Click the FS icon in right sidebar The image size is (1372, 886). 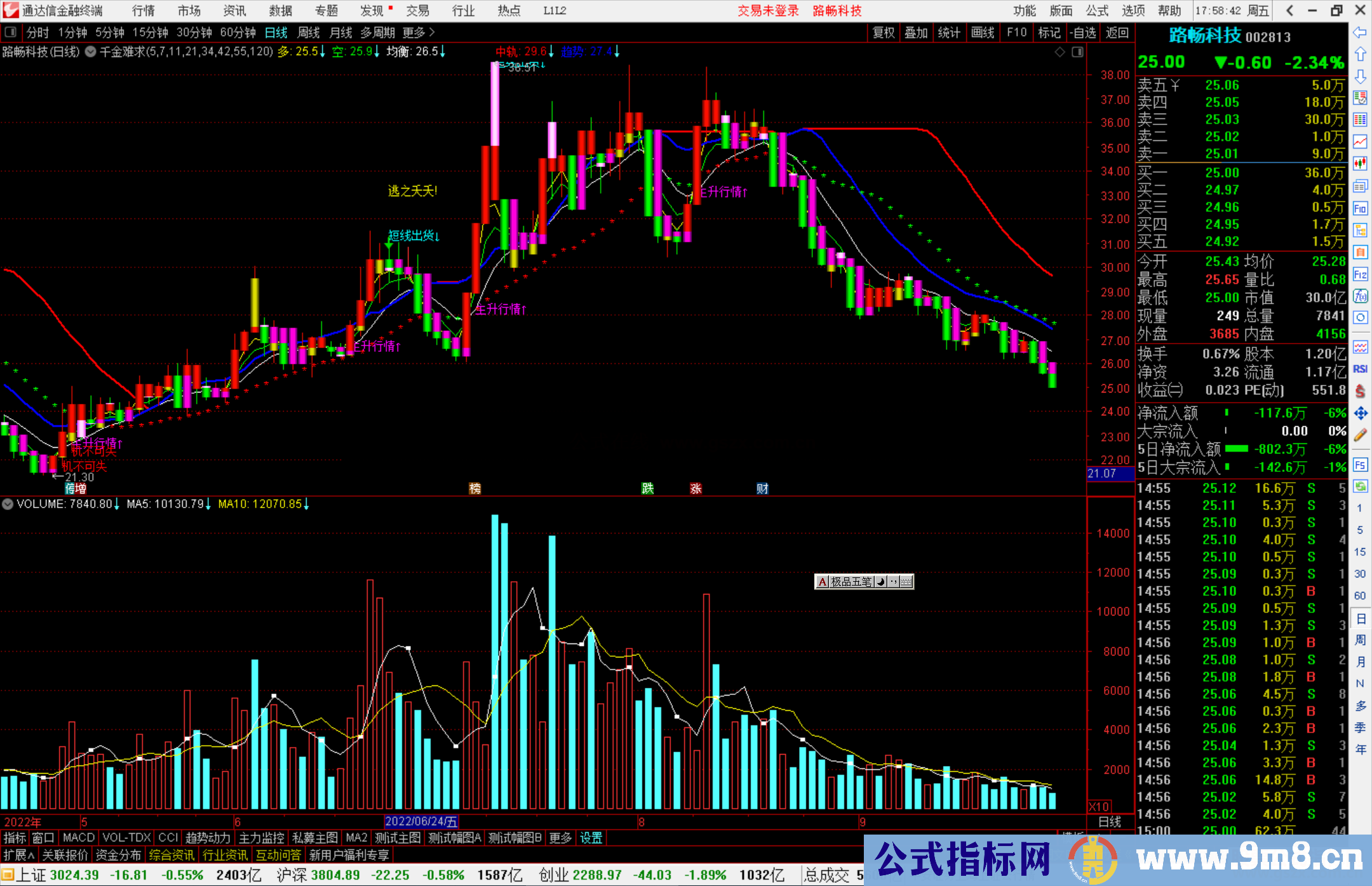[1360, 465]
